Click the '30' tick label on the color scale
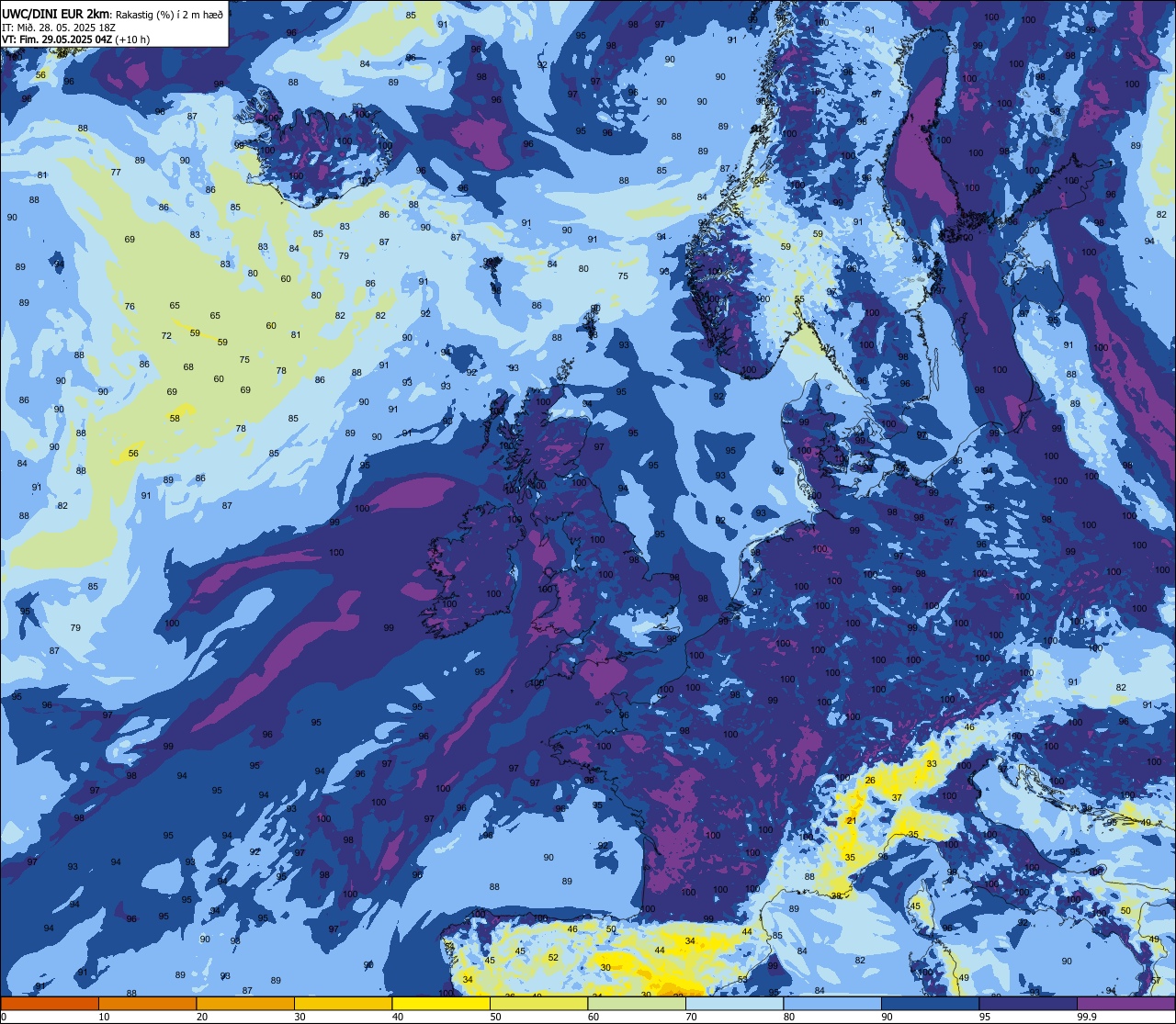Screen dimensions: 1176x1024 pyautogui.click(x=300, y=1017)
